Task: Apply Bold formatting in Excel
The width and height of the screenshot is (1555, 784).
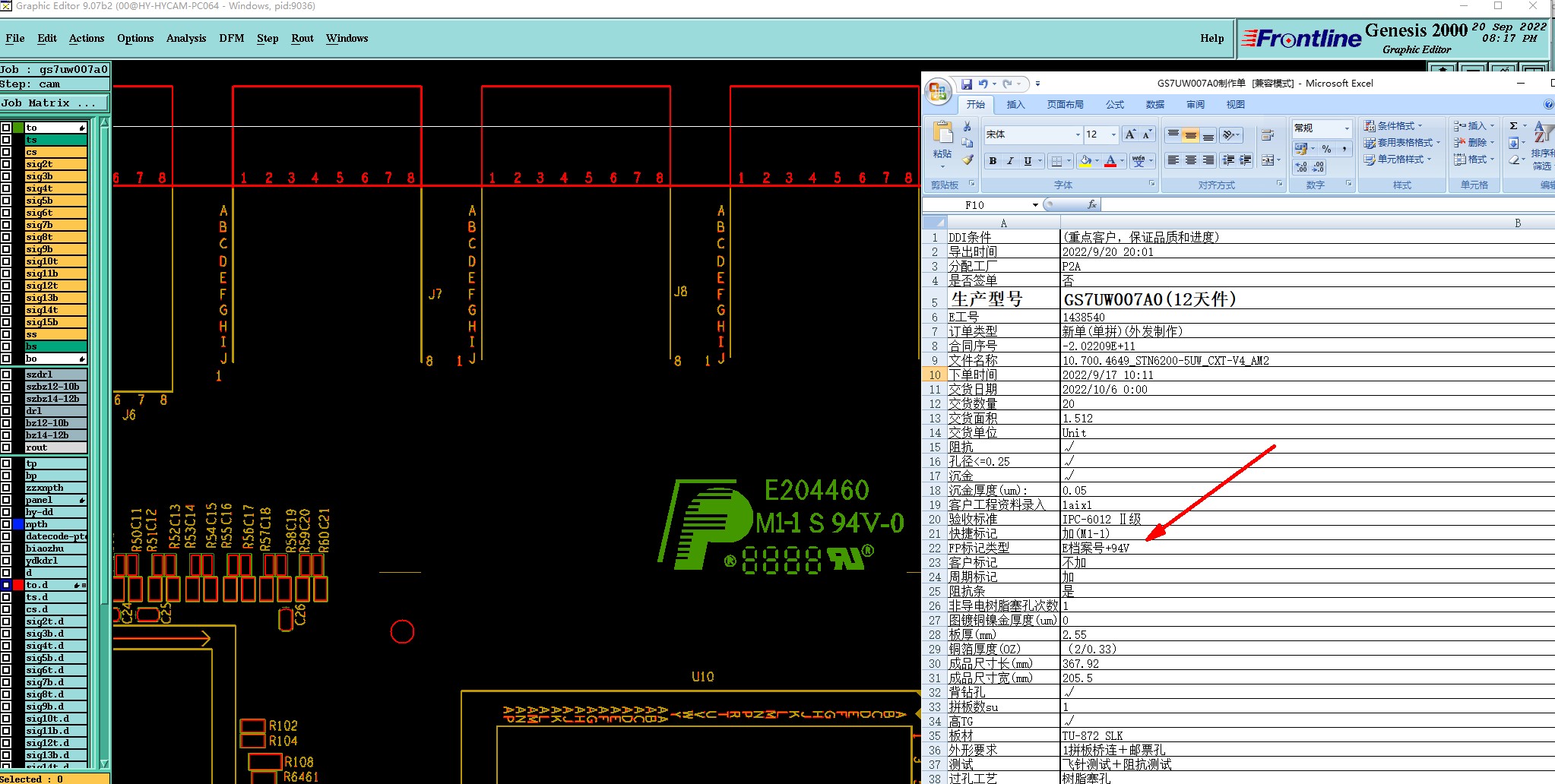Action: [x=993, y=160]
